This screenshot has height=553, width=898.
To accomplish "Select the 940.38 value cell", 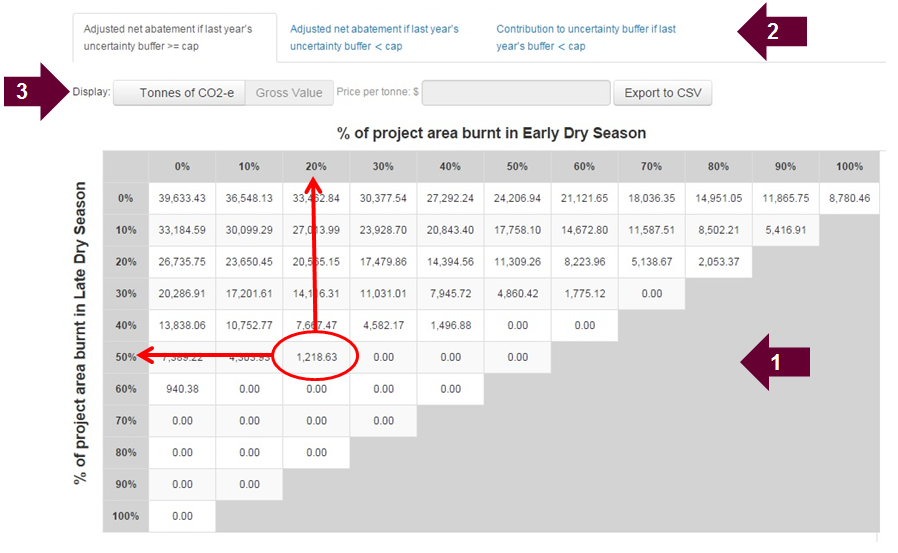I will pyautogui.click(x=181, y=389).
